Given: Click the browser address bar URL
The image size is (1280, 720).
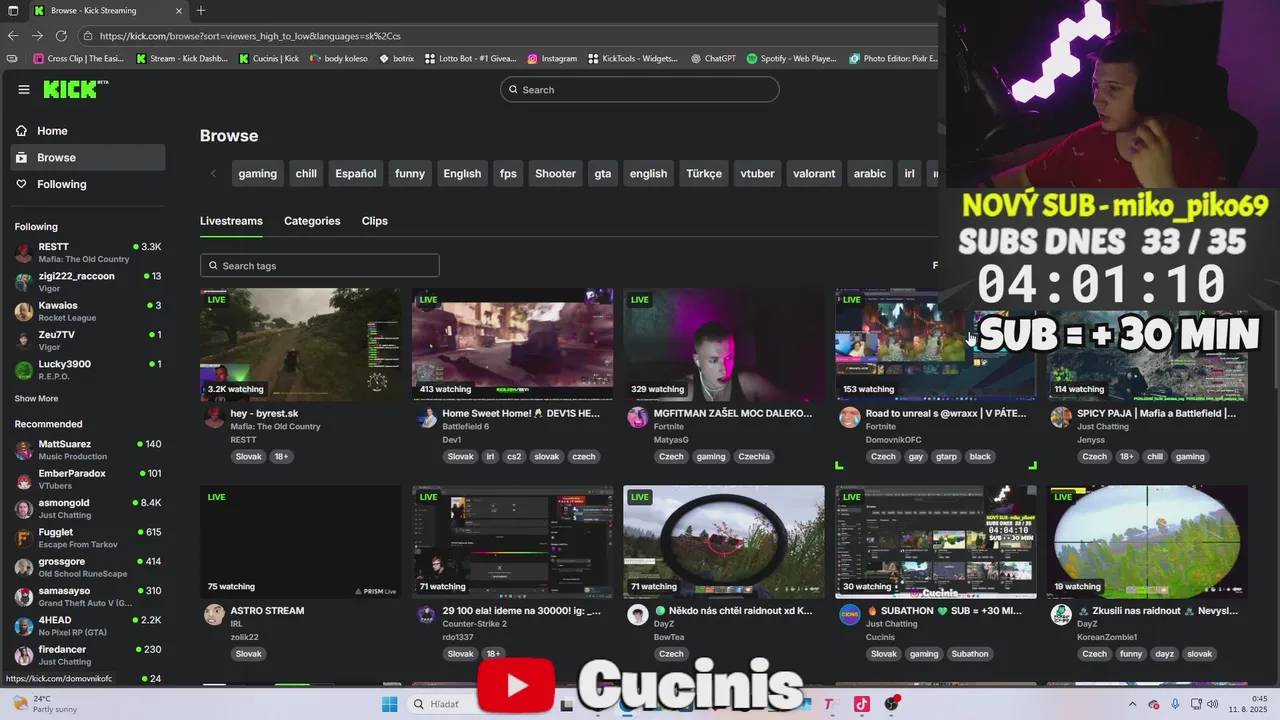Looking at the screenshot, I should (x=250, y=36).
